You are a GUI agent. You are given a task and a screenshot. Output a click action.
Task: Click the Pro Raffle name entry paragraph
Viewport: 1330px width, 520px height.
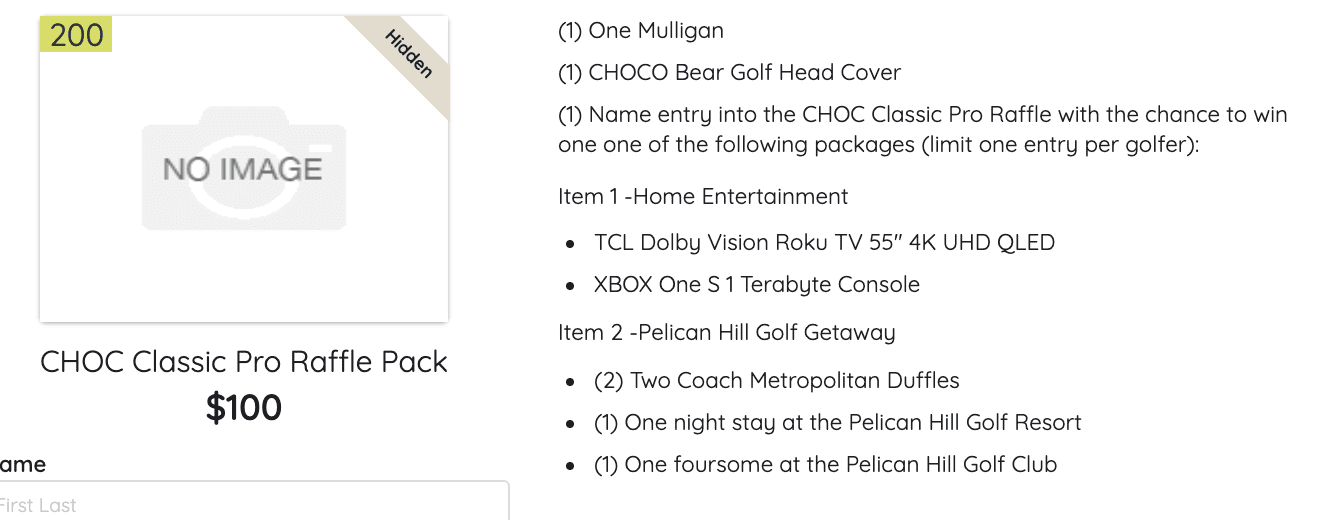point(923,129)
